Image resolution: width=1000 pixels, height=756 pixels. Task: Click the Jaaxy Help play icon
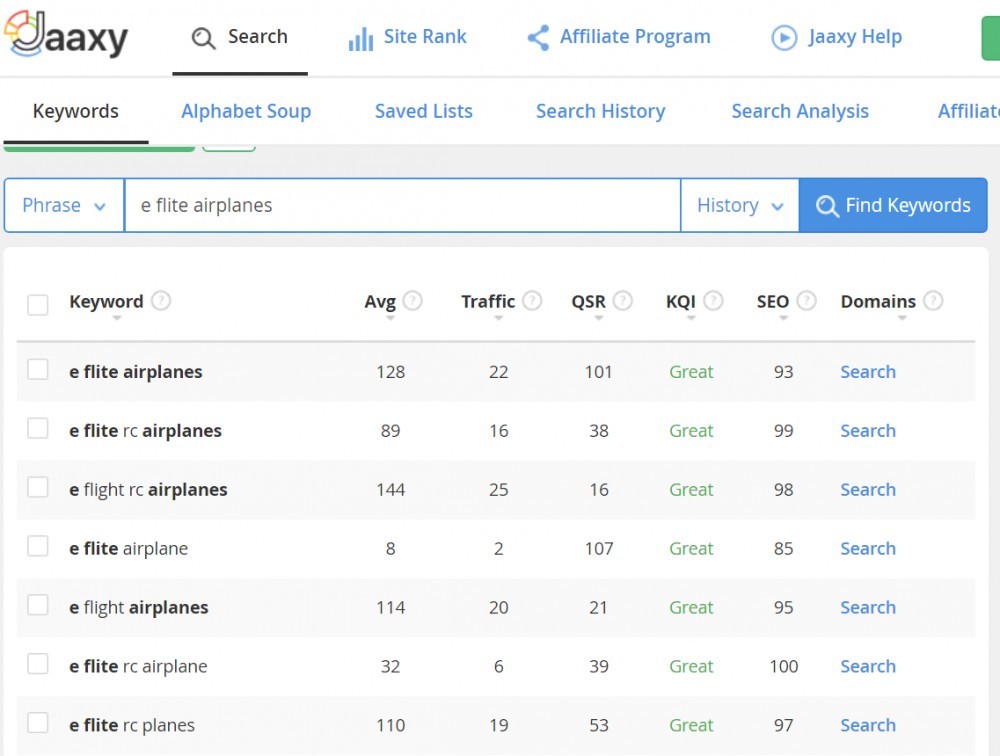(x=784, y=38)
